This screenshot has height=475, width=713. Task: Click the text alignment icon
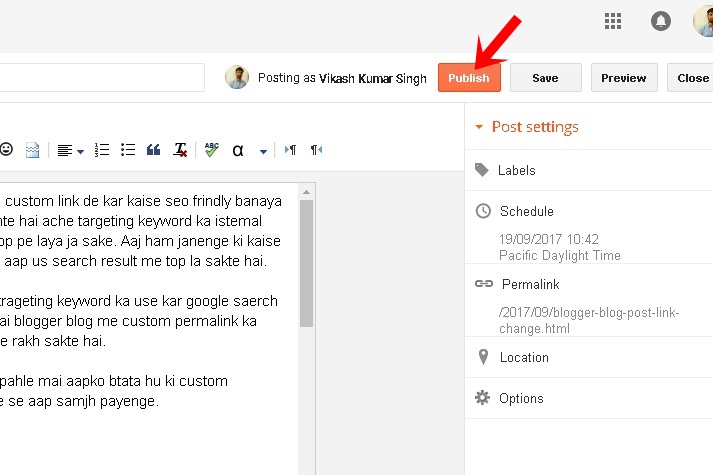tap(65, 150)
